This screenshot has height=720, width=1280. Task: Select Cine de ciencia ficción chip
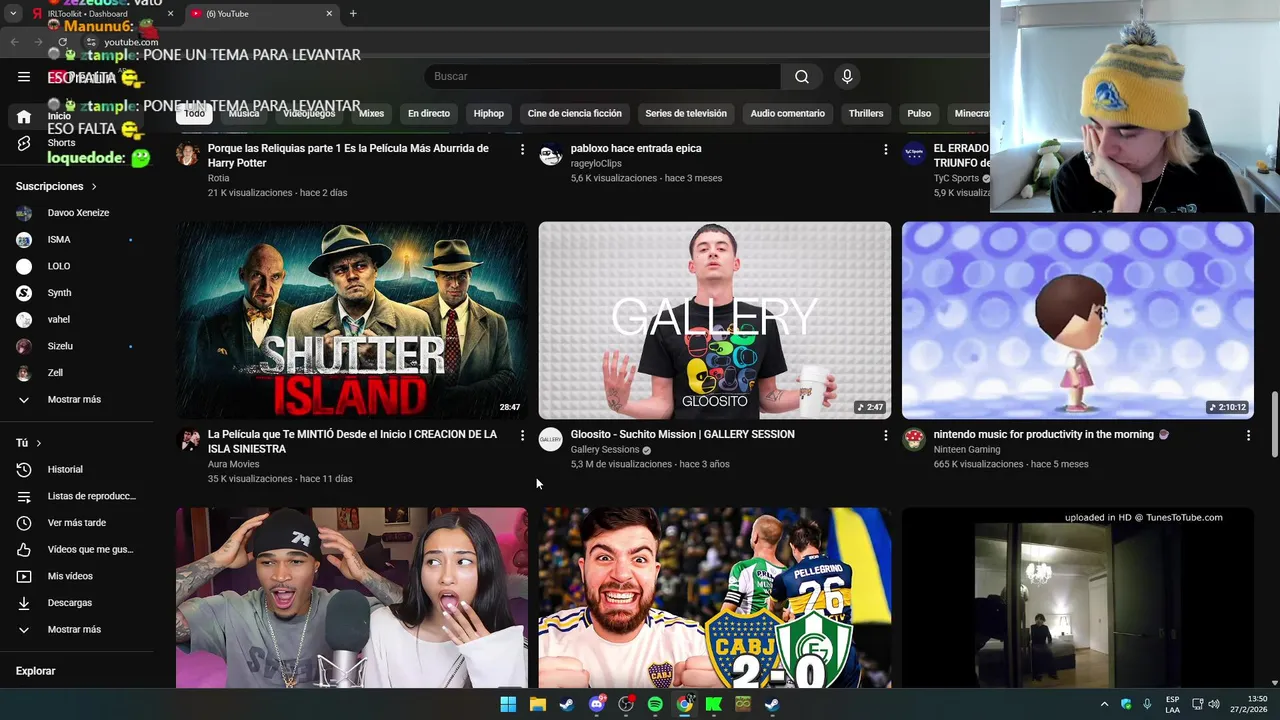(x=574, y=114)
